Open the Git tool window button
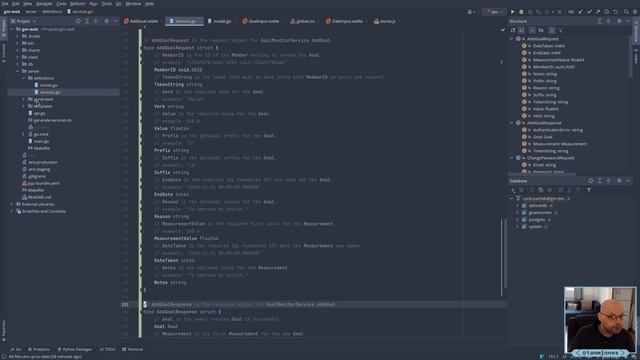Screen dimensions: 640x360 16,349
